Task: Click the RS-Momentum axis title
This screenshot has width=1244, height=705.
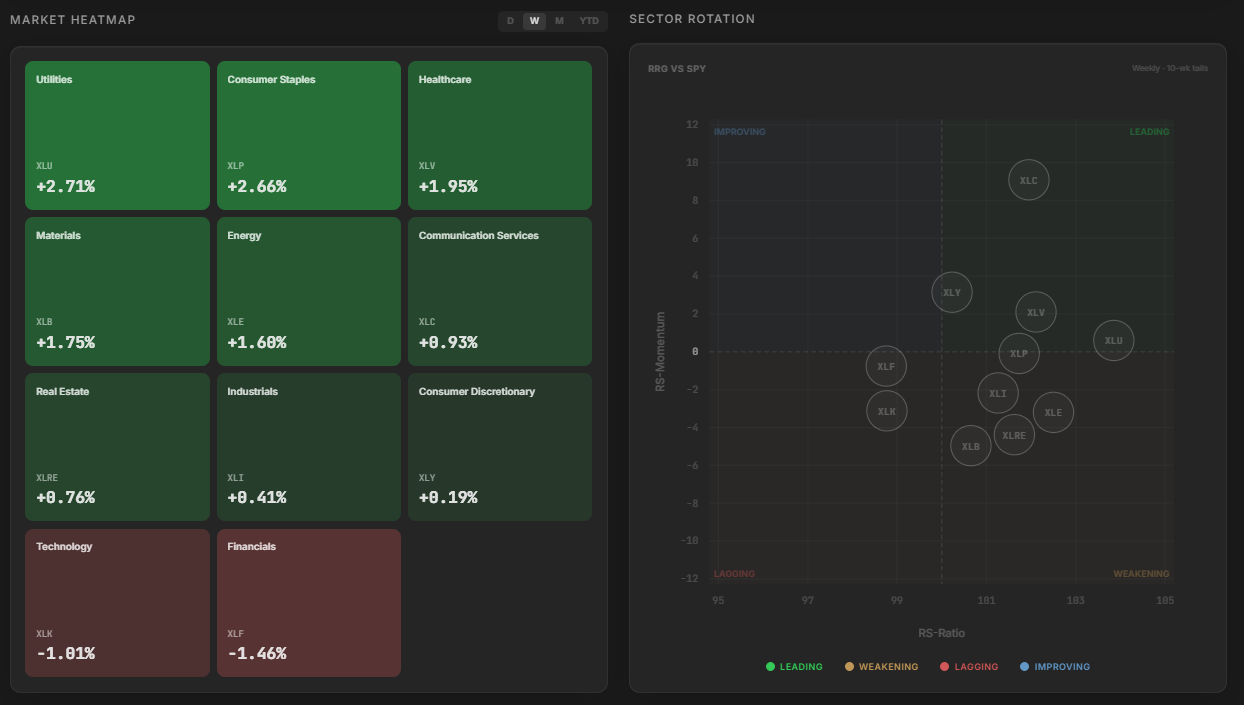Action: click(x=660, y=351)
